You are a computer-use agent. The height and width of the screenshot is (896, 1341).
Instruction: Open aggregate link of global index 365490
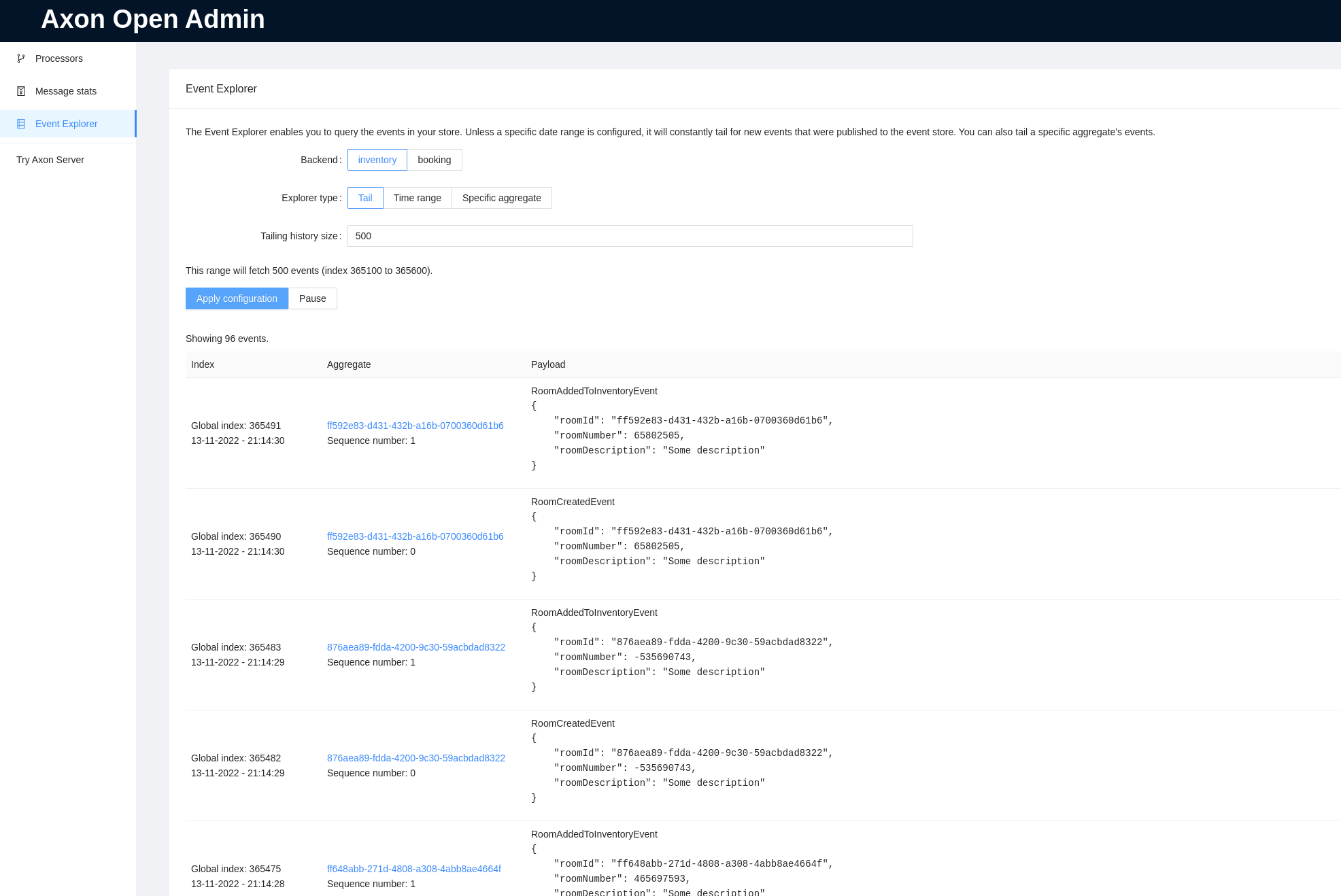pos(415,536)
